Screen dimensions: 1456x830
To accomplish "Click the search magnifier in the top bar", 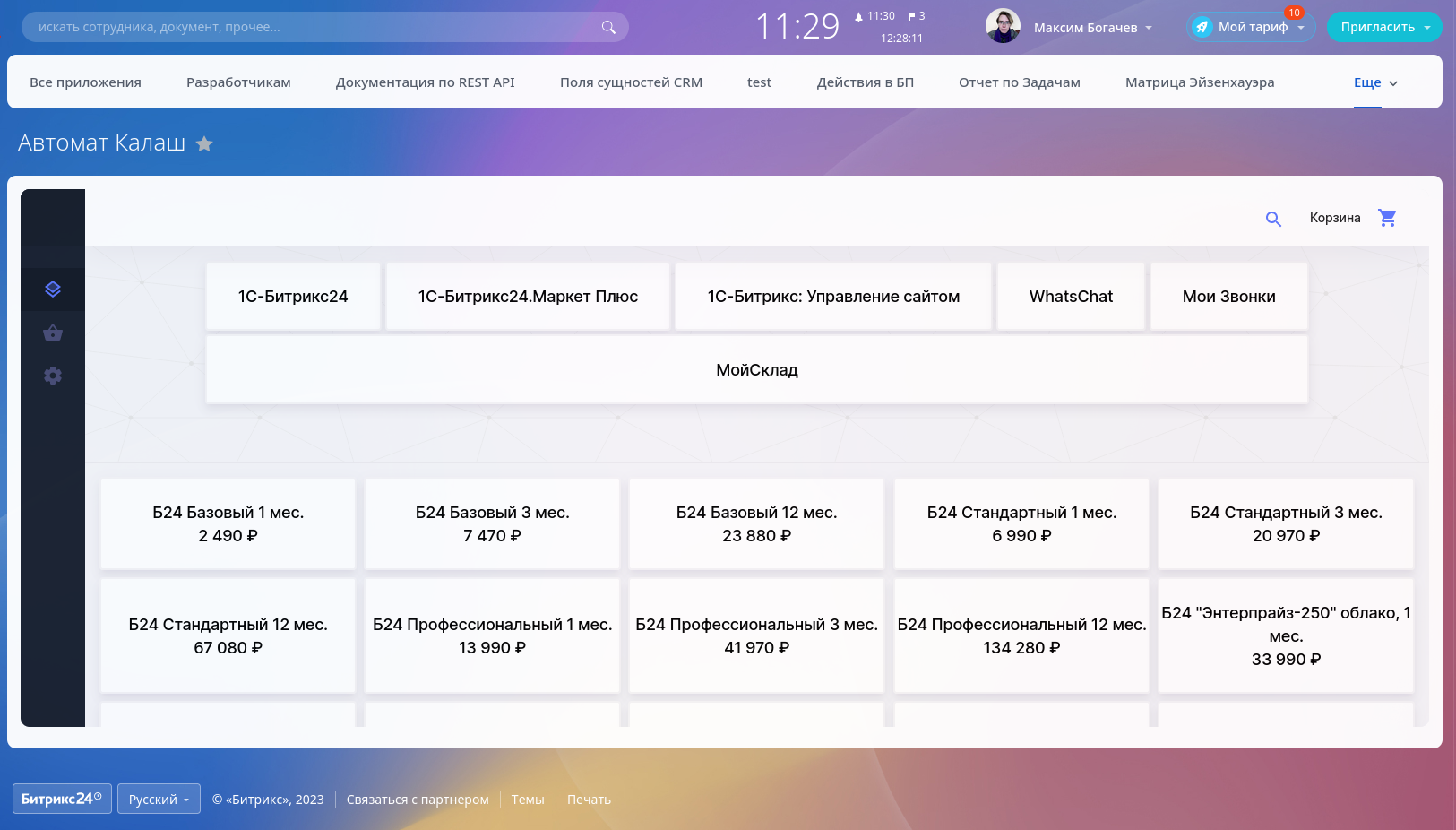I will [x=608, y=27].
